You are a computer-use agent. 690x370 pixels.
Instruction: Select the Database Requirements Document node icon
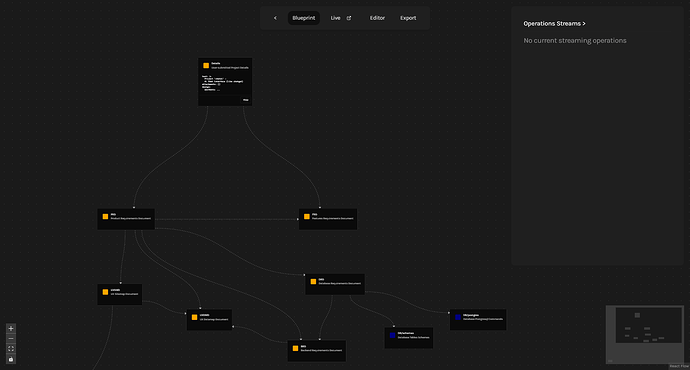tap(313, 282)
